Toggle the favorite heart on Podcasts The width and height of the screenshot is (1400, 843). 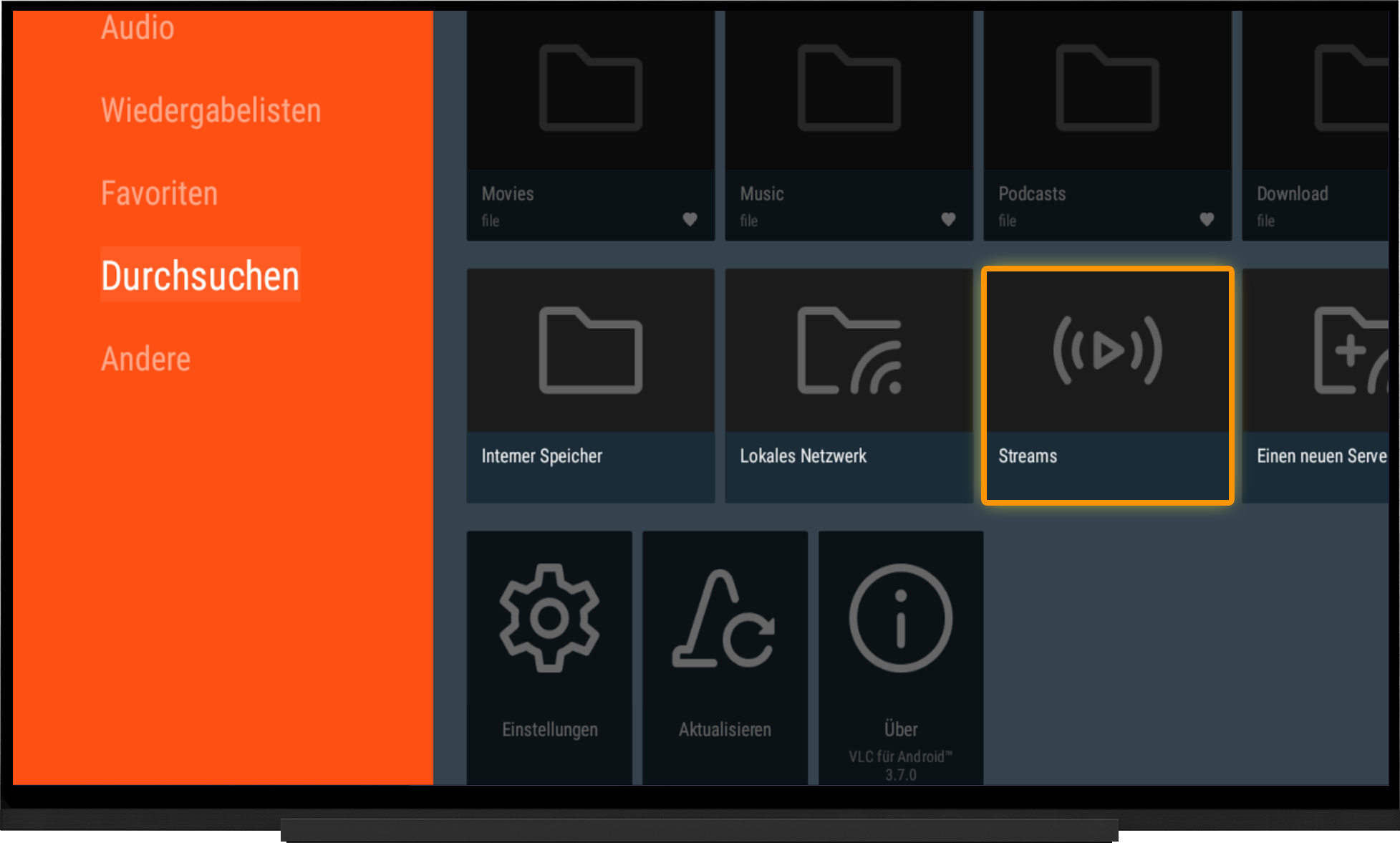coord(1207,219)
